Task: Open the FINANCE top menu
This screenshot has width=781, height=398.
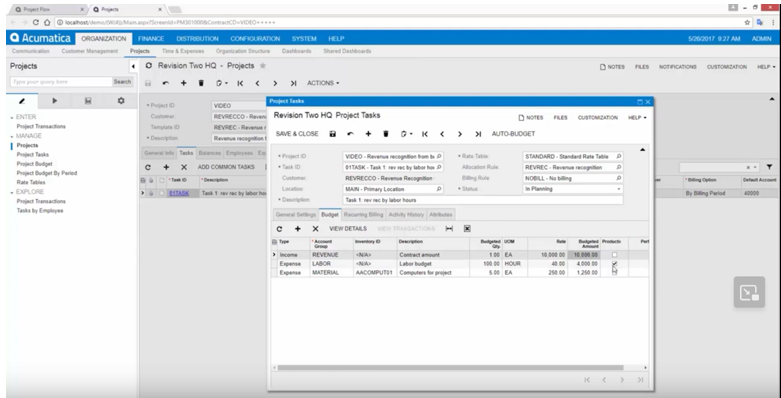Action: pos(151,39)
